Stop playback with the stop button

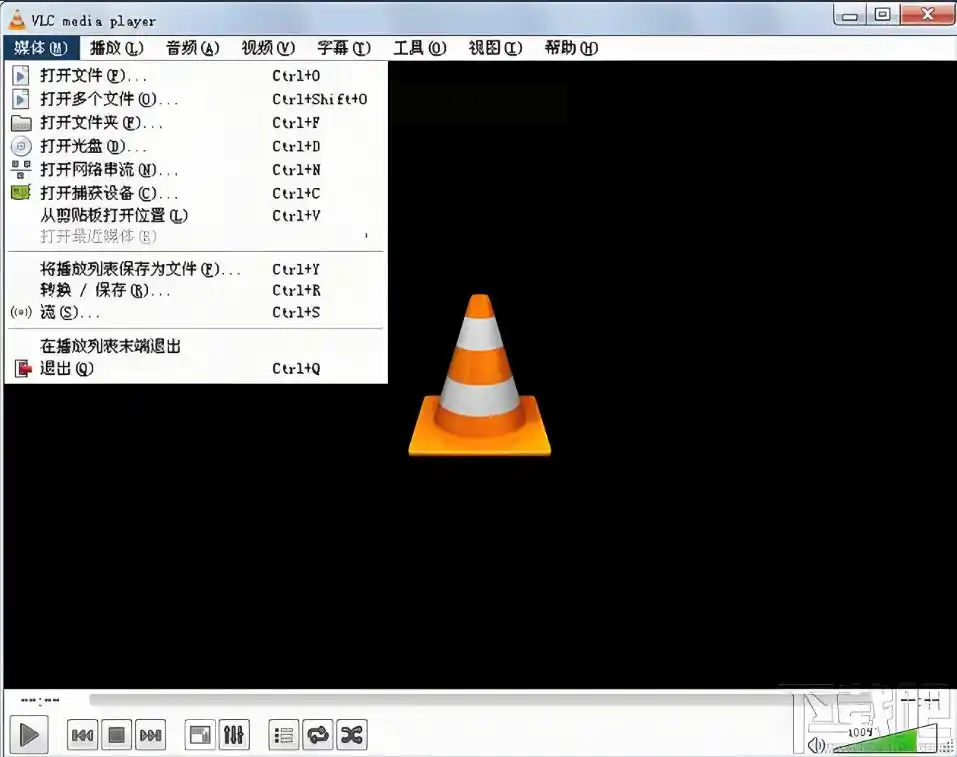(x=116, y=734)
